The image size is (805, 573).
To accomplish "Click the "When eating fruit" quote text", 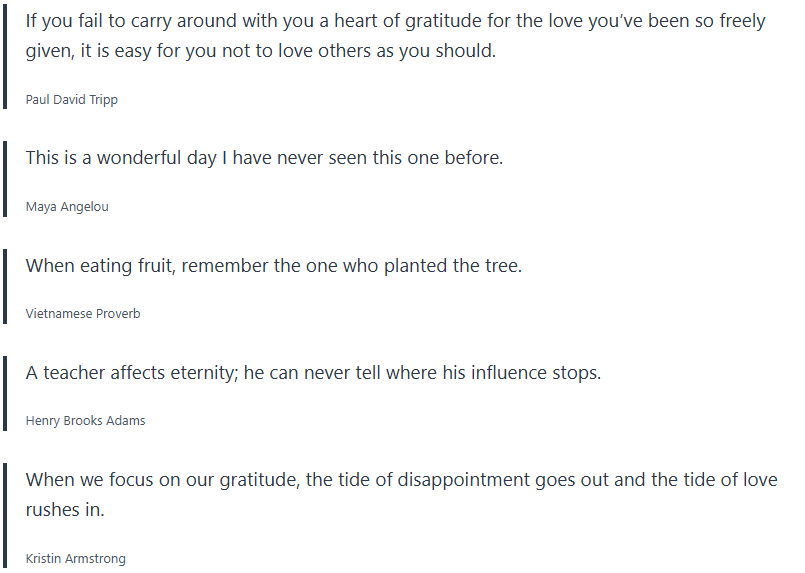I will pos(273,266).
